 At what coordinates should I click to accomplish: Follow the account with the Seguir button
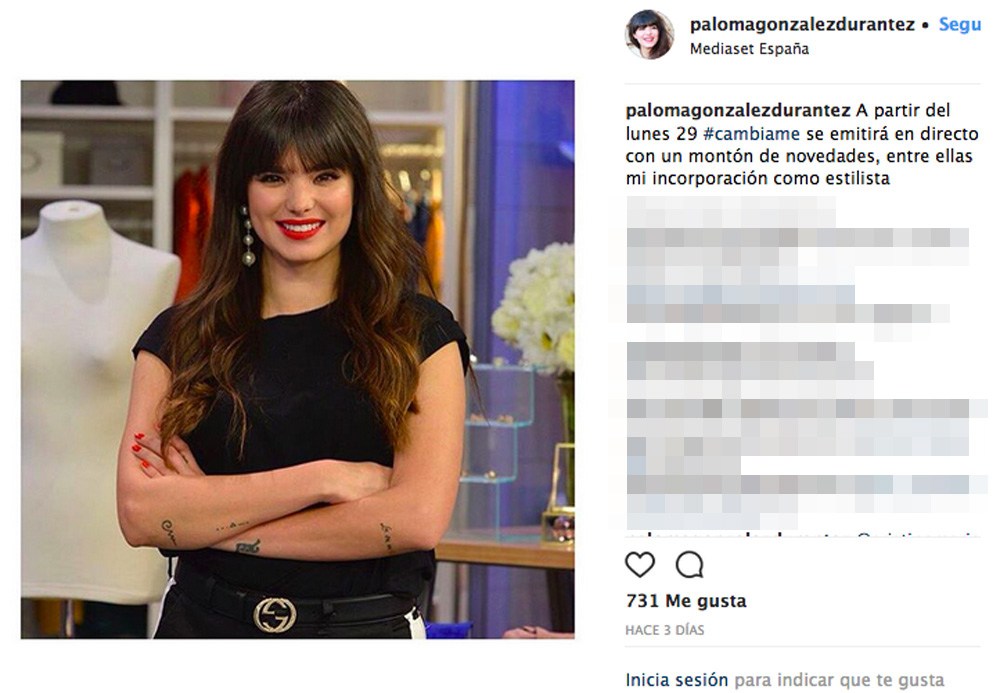click(960, 24)
